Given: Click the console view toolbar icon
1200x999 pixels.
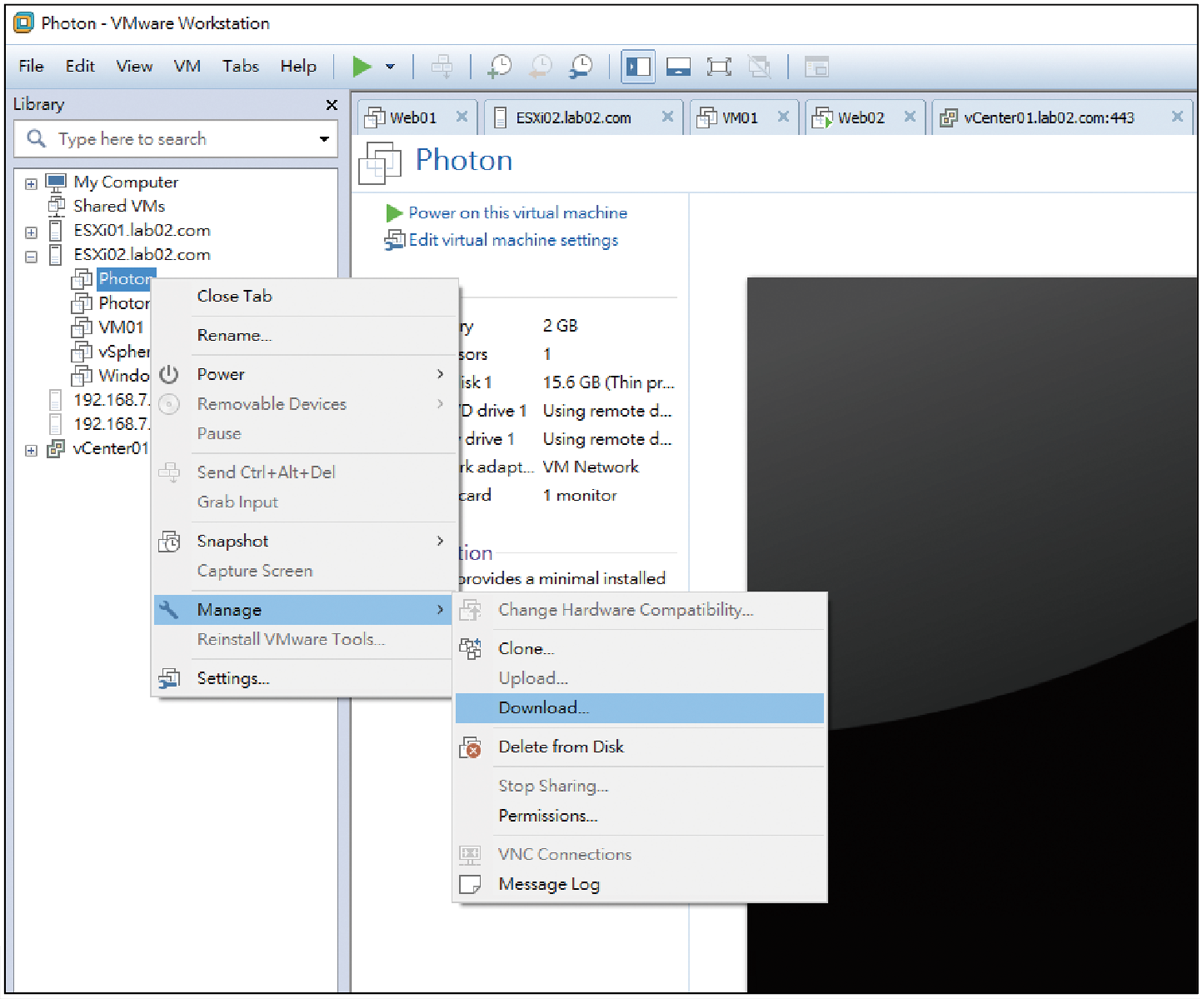Looking at the screenshot, I should [817, 67].
